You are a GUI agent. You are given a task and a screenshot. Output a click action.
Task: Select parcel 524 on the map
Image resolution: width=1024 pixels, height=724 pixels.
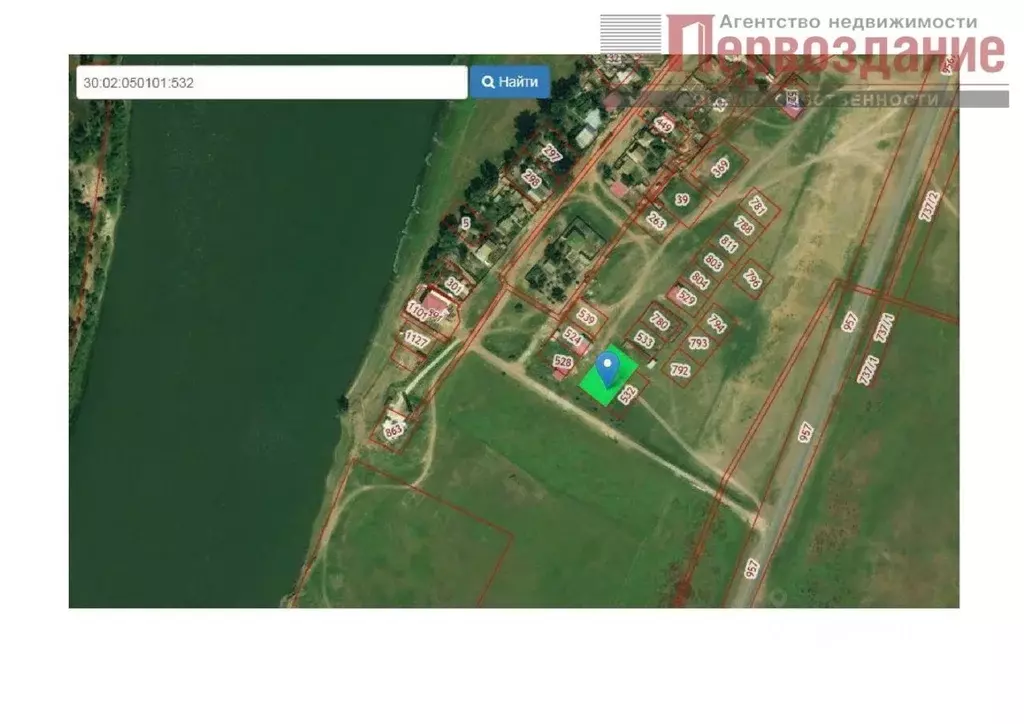click(572, 337)
